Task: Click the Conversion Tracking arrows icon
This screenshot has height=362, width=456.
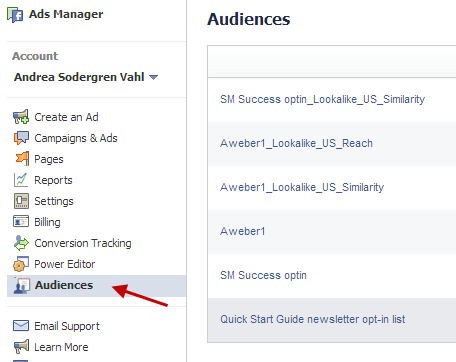Action: [21, 243]
